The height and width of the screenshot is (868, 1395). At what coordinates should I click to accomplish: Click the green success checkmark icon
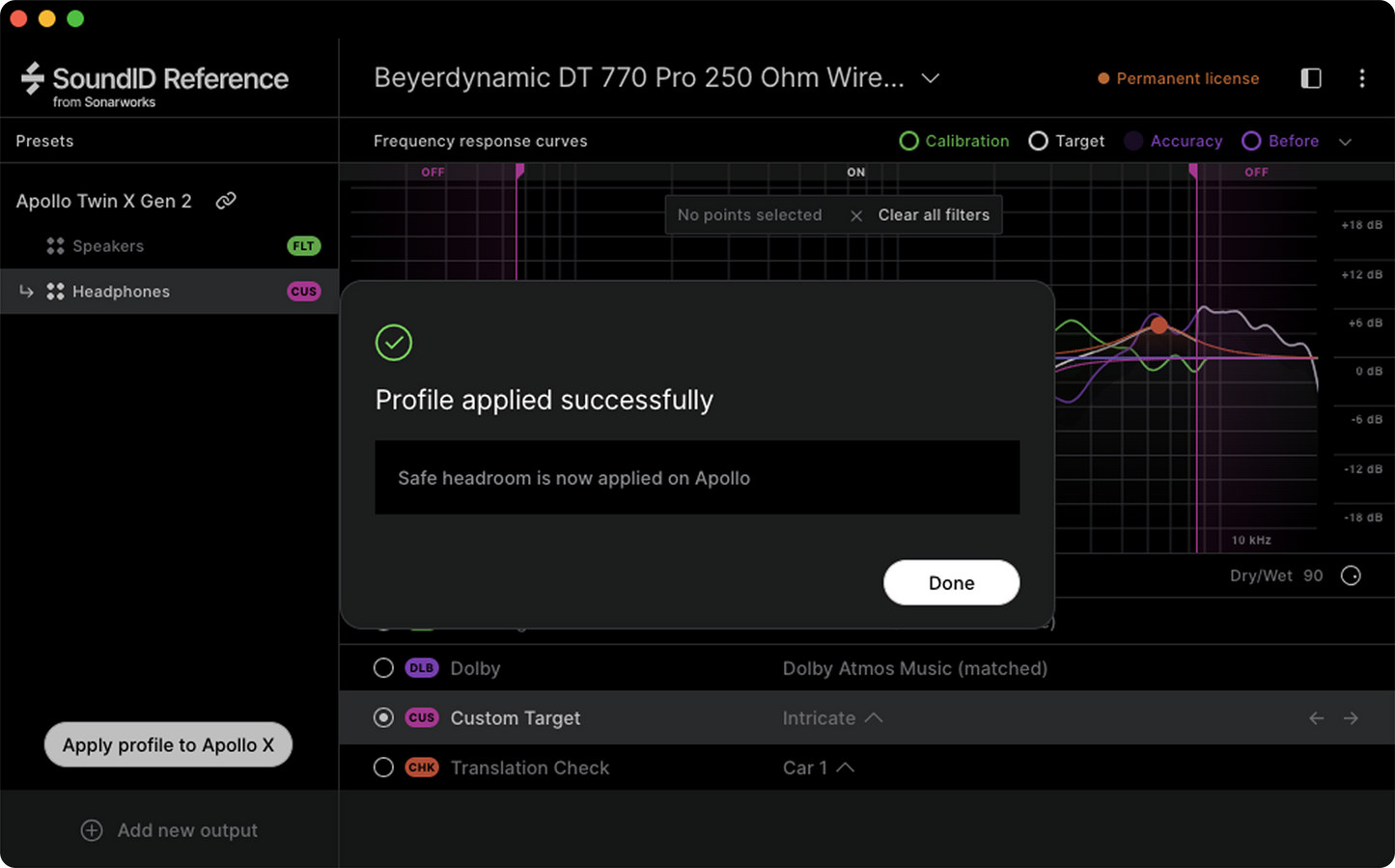393,342
